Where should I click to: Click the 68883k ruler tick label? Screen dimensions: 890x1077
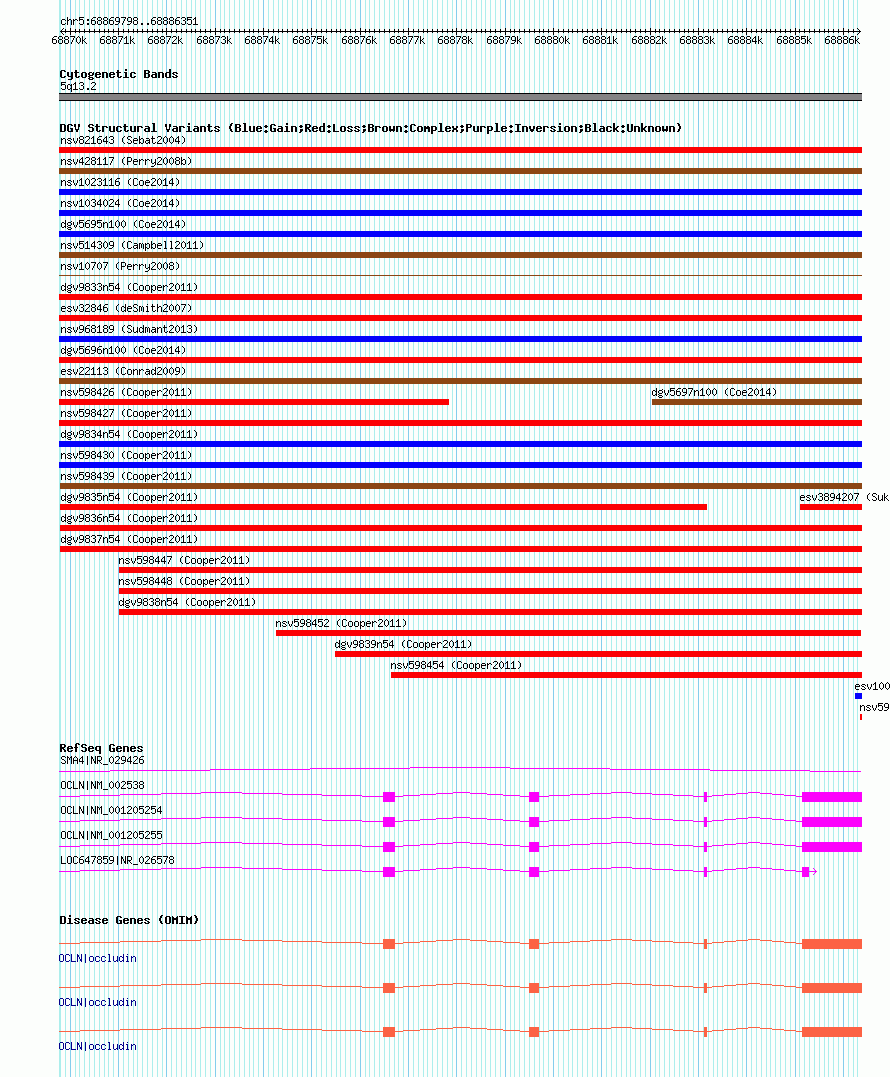click(697, 41)
